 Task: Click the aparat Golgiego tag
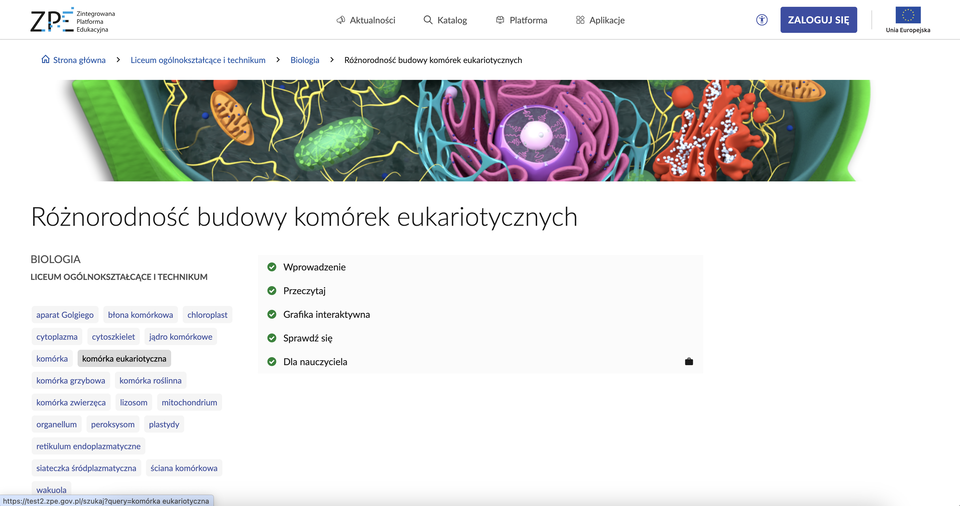65,314
